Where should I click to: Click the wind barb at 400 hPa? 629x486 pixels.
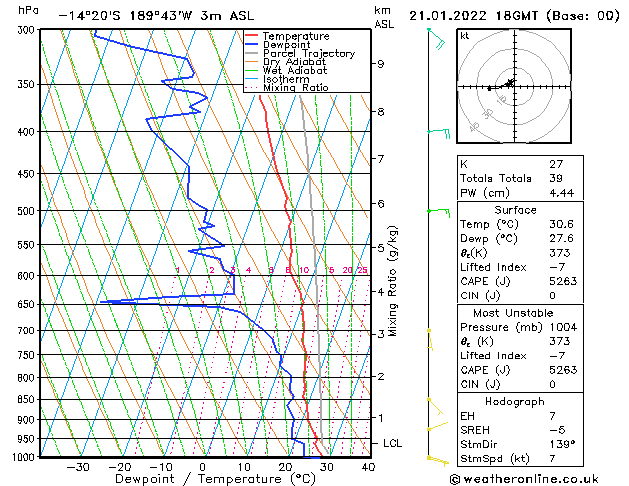pyautogui.click(x=439, y=133)
